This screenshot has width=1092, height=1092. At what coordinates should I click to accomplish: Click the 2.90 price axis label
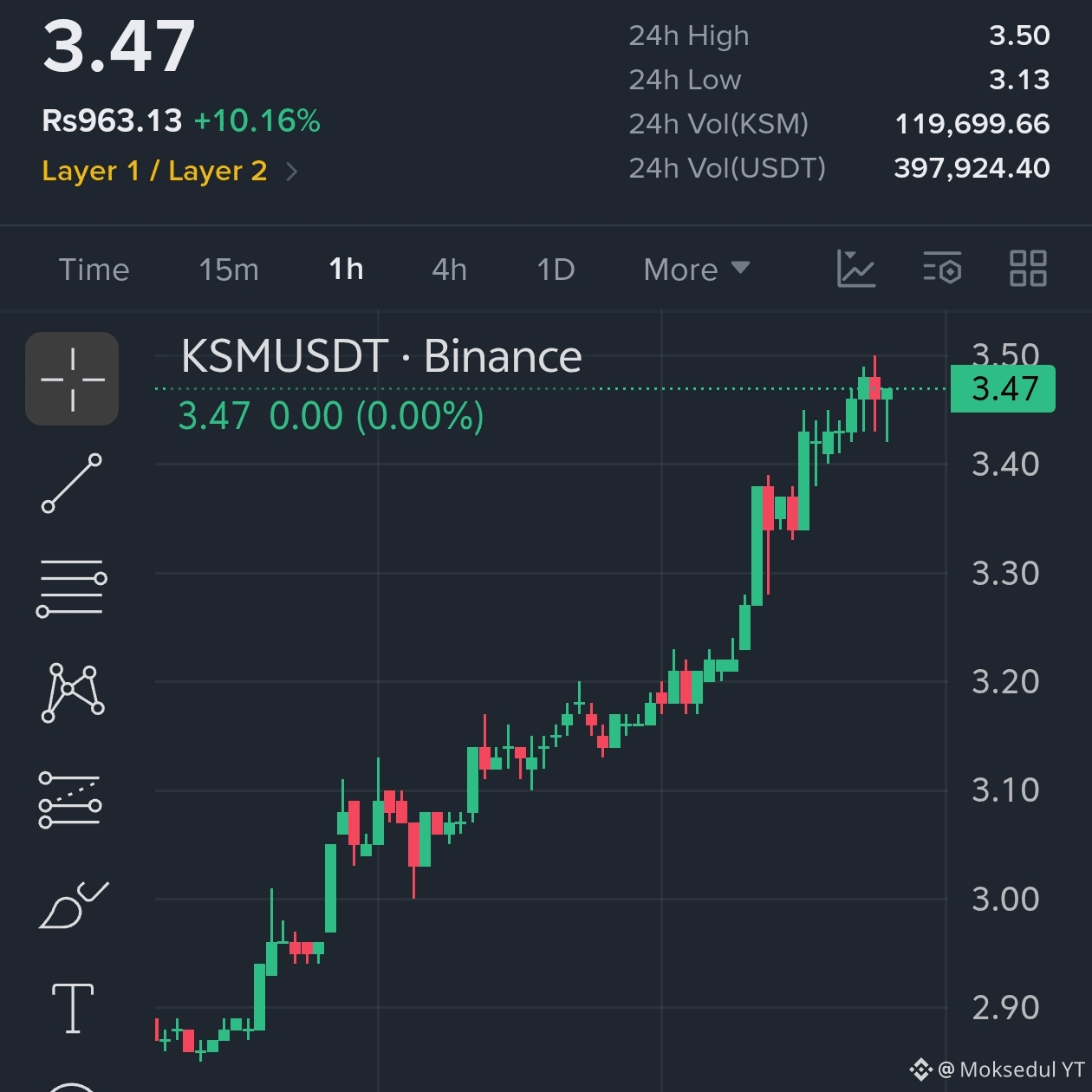pyautogui.click(x=1005, y=1008)
